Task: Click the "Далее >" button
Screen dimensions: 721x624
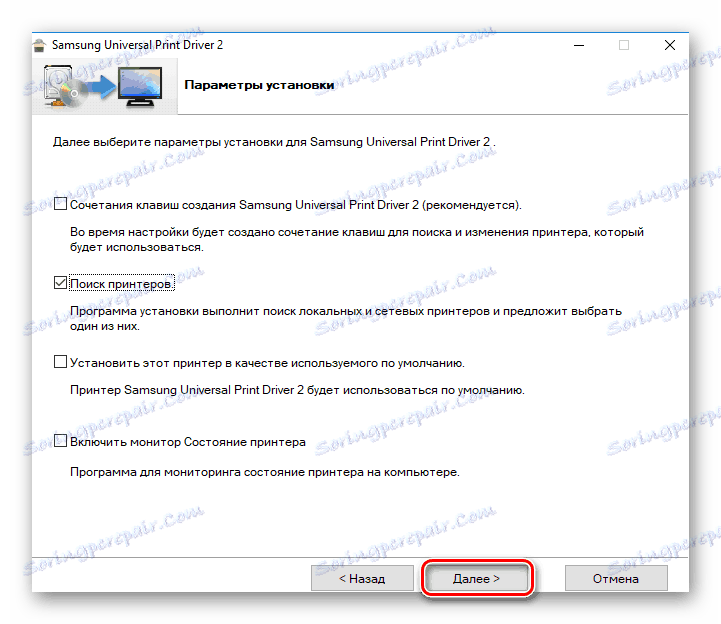Action: [x=476, y=578]
